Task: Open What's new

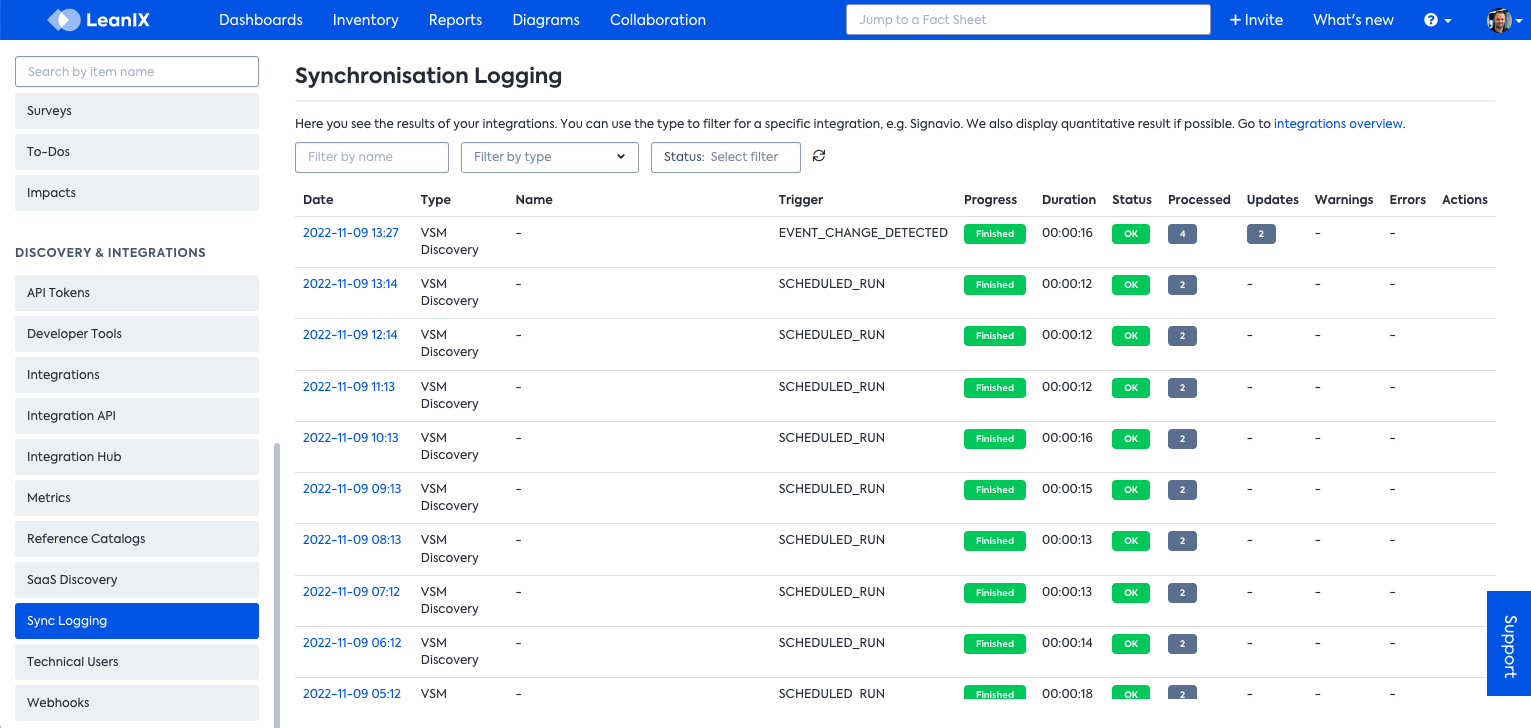Action: click(x=1353, y=20)
